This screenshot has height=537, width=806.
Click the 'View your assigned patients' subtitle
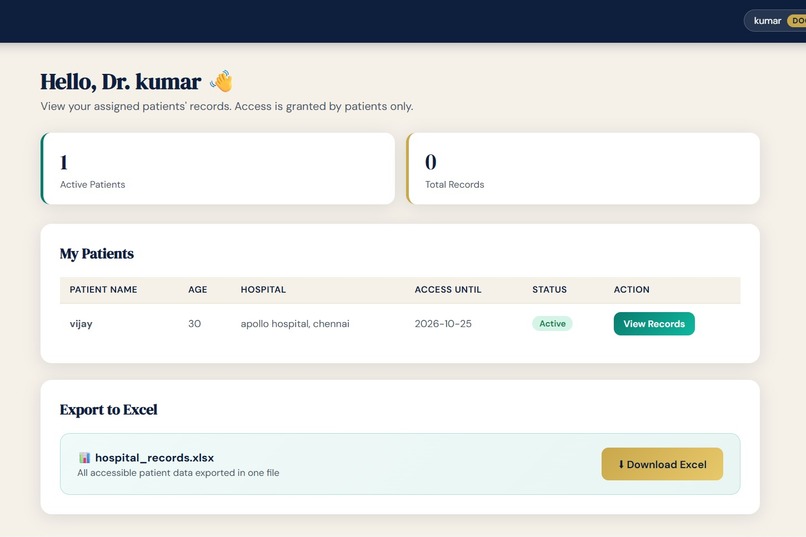pyautogui.click(x=227, y=106)
